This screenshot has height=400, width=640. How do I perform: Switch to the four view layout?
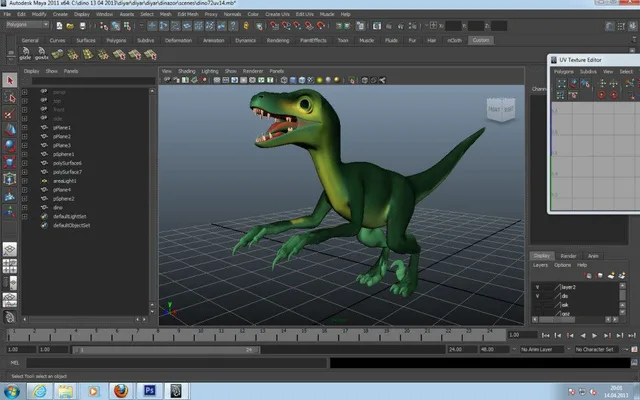click(x=10, y=266)
